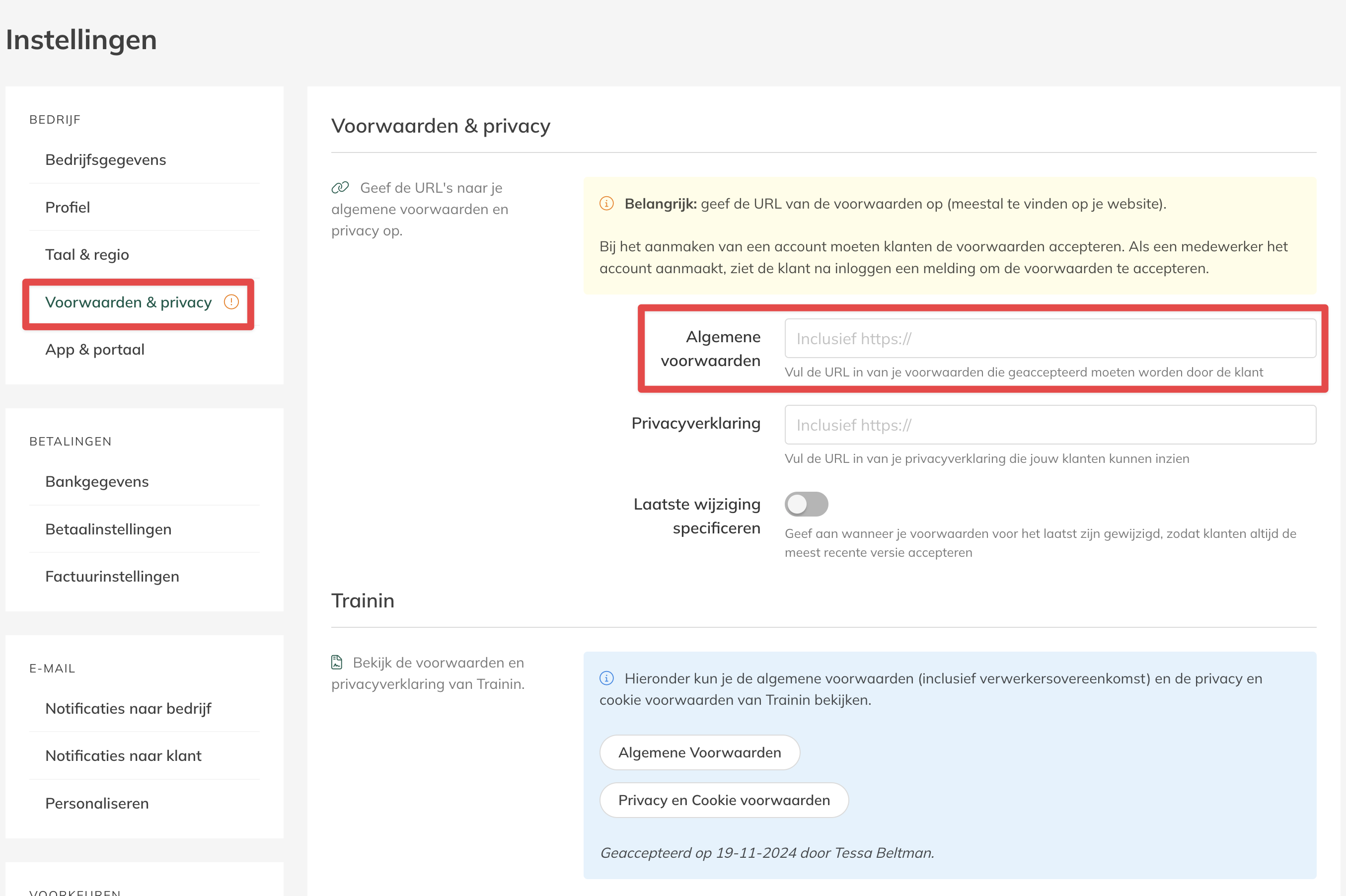Click the document icon beside Bekijk de voorwaarden

[337, 662]
